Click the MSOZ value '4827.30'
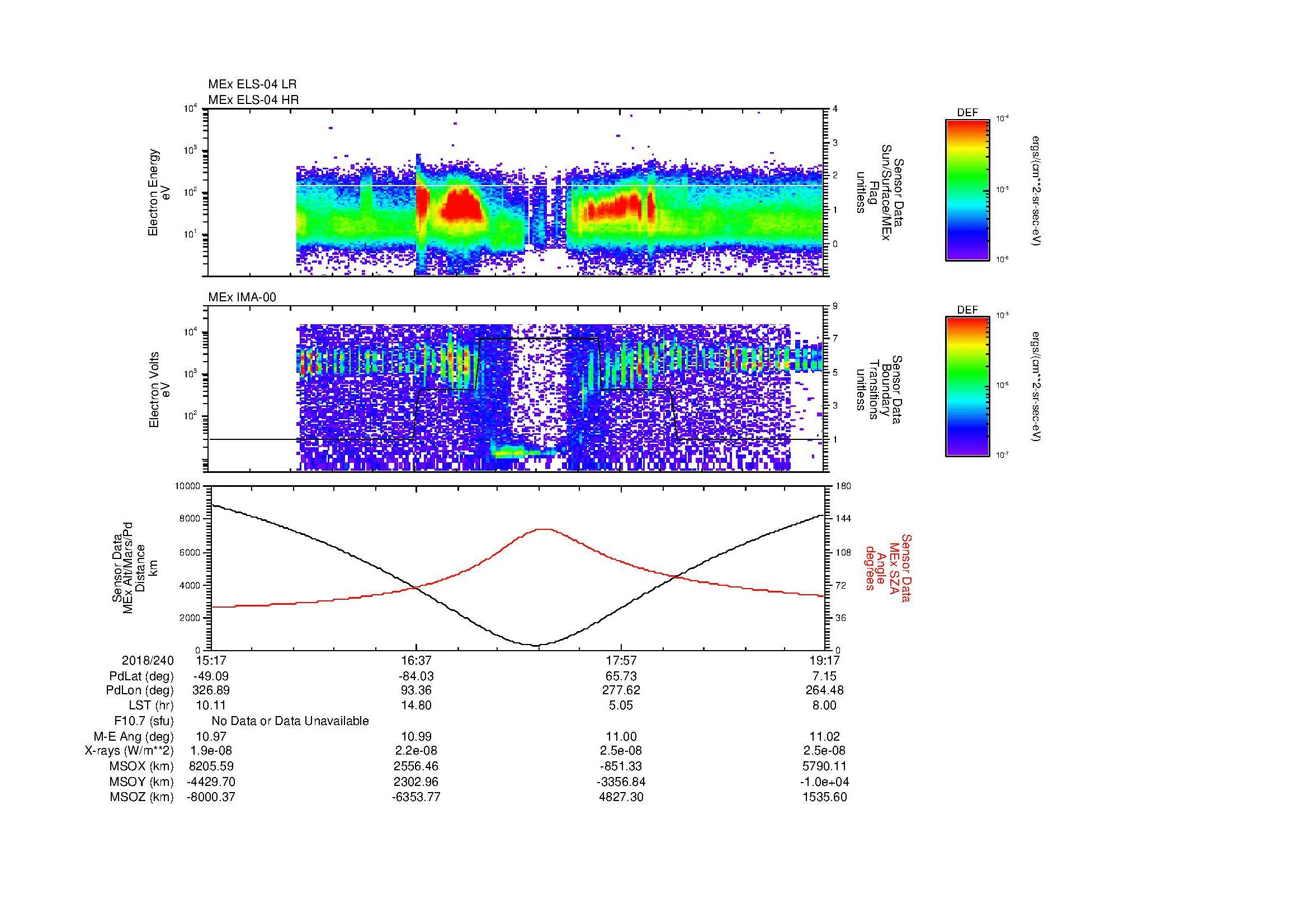 620,797
